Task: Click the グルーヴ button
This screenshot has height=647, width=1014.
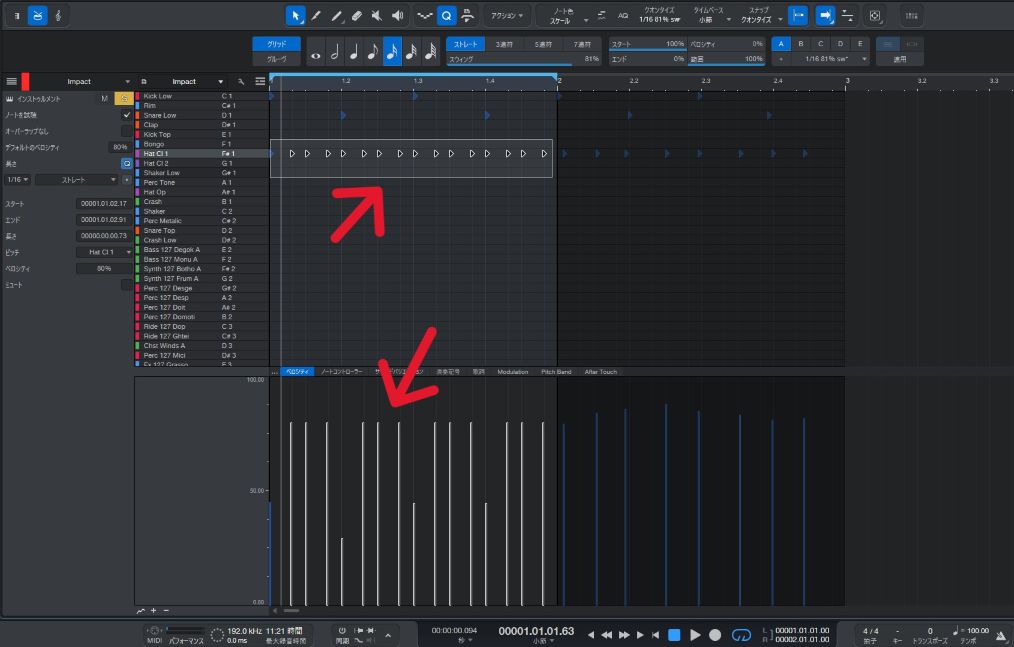Action: 276,59
